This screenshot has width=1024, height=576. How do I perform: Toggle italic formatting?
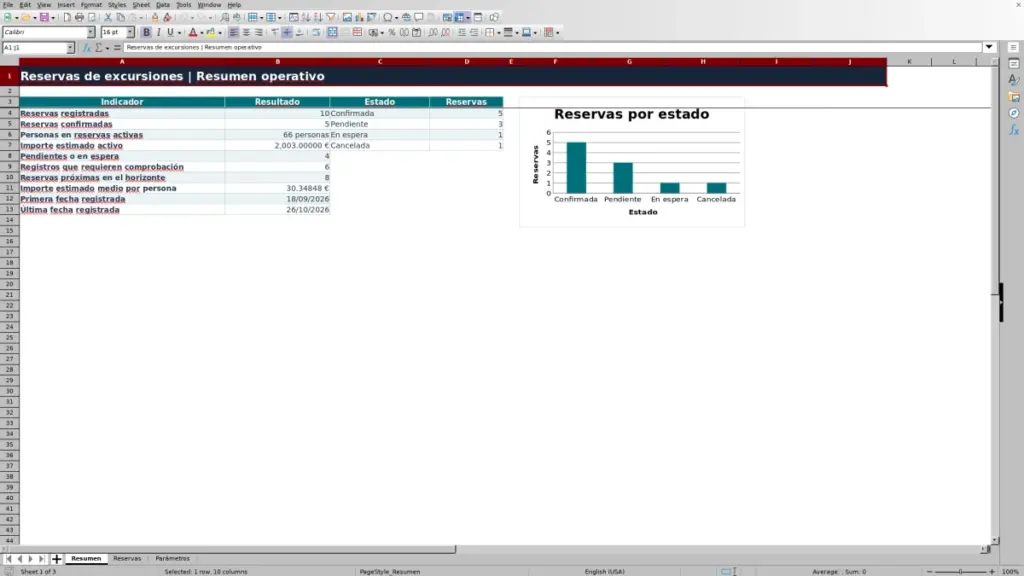click(158, 33)
